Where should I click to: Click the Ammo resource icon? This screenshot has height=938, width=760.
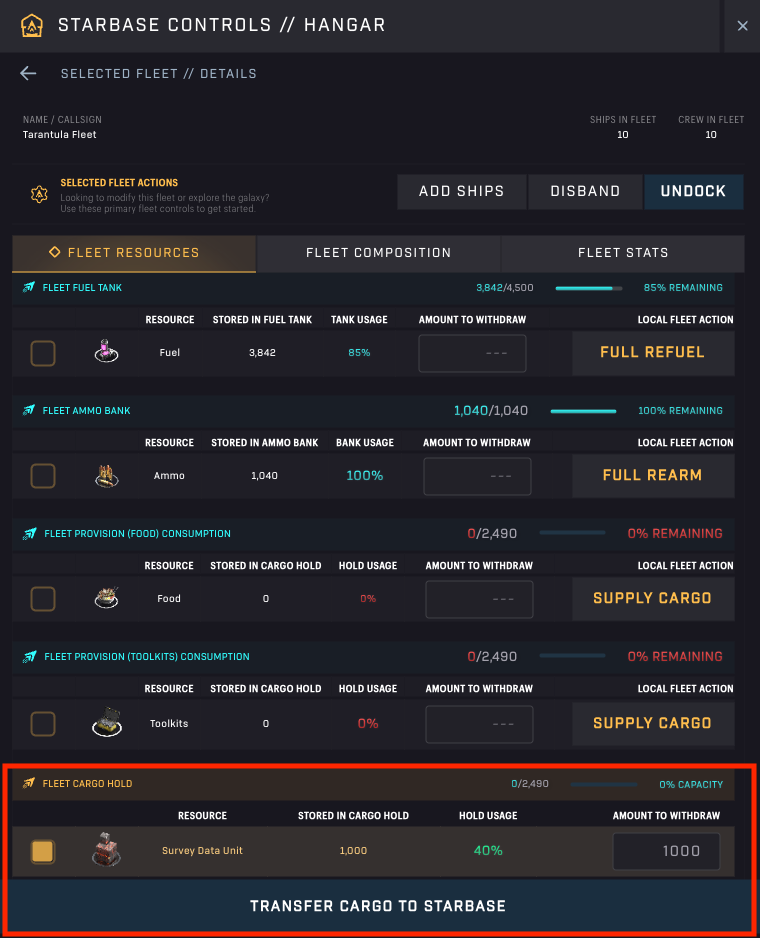point(106,476)
